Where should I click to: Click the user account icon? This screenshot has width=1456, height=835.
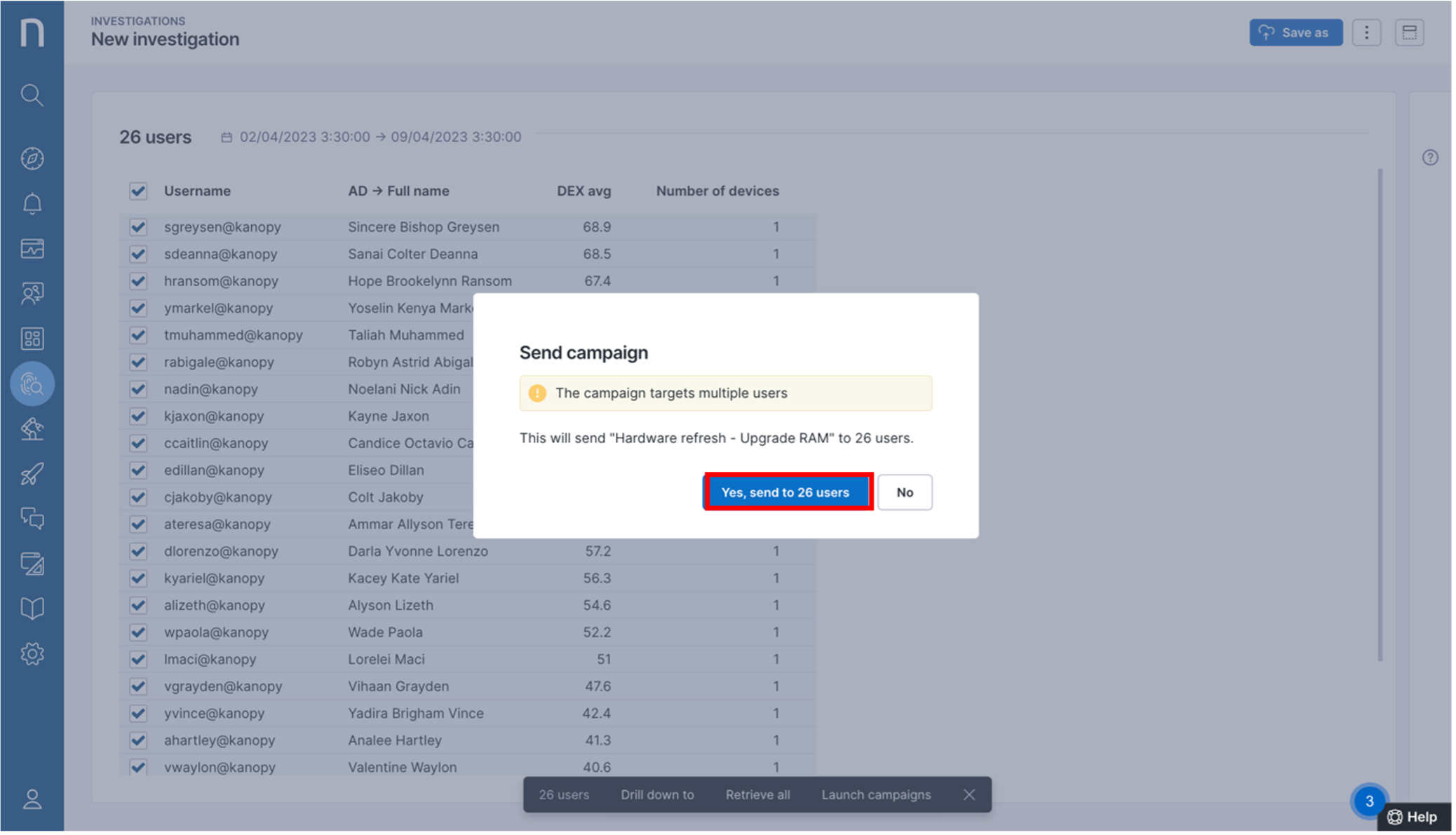pyautogui.click(x=32, y=799)
